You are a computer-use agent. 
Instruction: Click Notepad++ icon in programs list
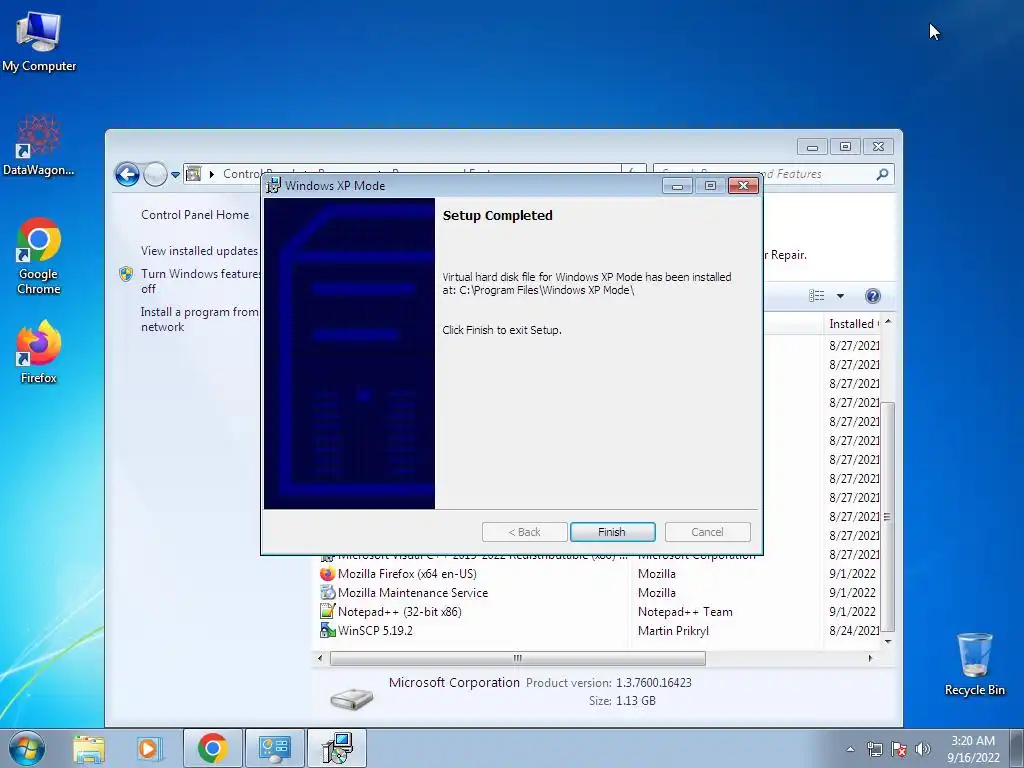pos(327,611)
